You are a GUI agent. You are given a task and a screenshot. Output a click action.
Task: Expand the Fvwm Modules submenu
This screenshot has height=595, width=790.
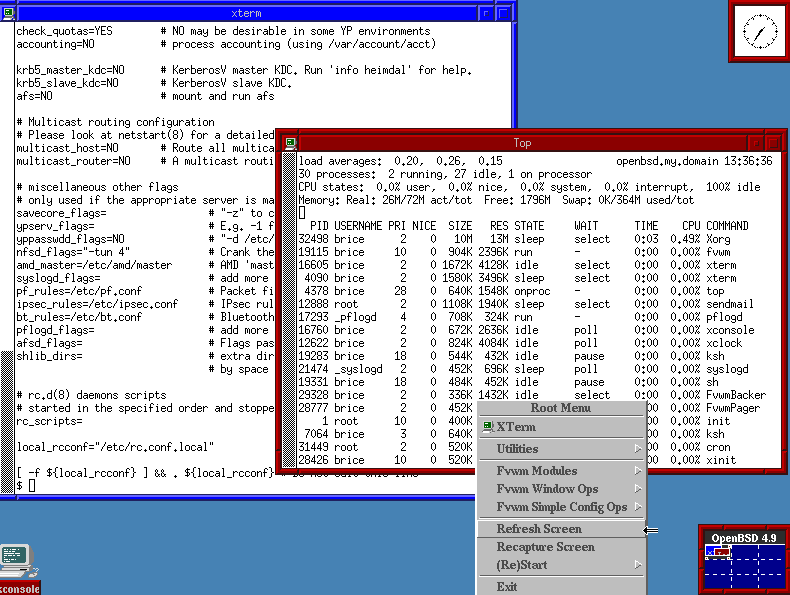(638, 471)
